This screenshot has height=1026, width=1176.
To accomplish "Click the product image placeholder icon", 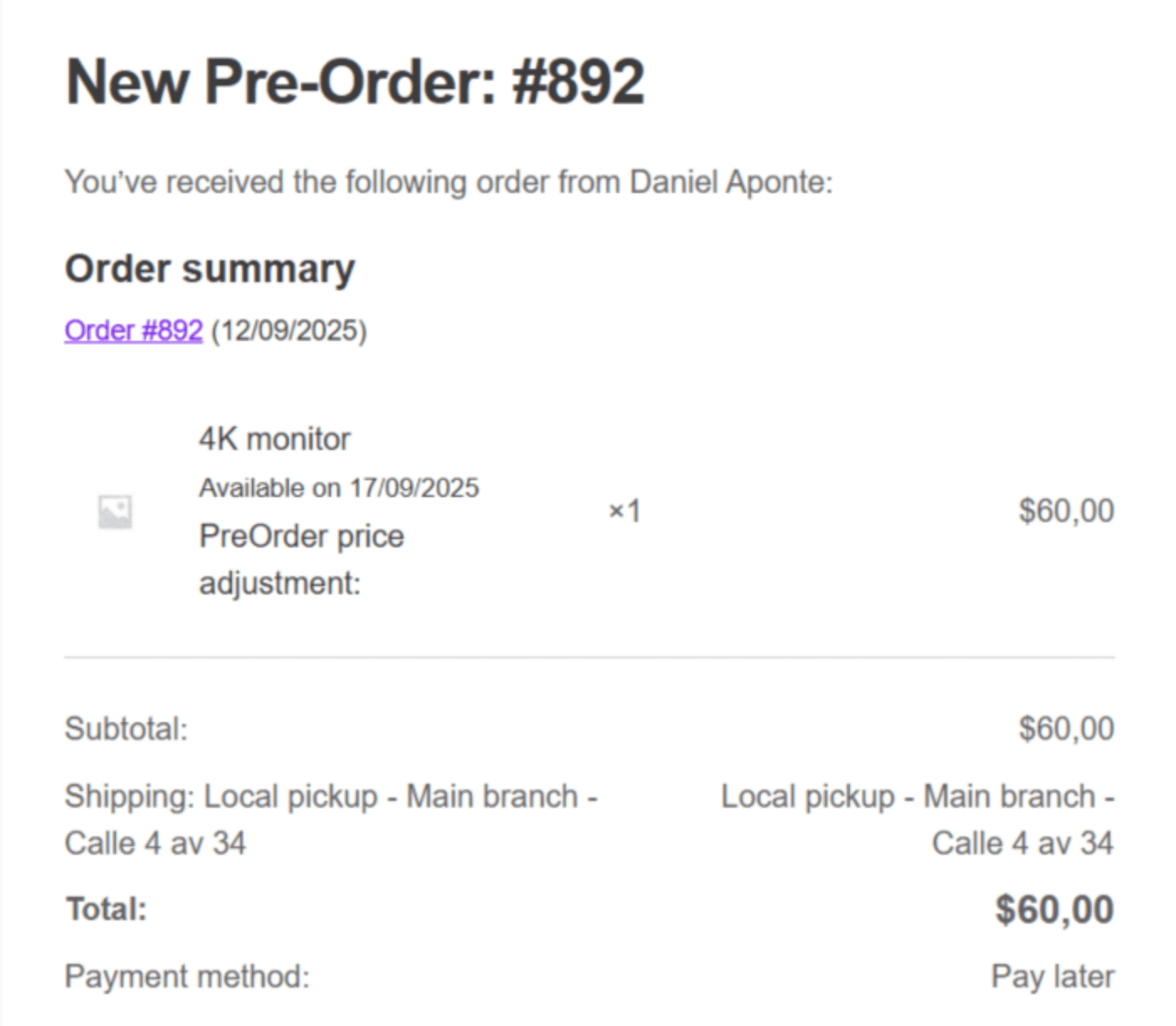I will pos(115,511).
